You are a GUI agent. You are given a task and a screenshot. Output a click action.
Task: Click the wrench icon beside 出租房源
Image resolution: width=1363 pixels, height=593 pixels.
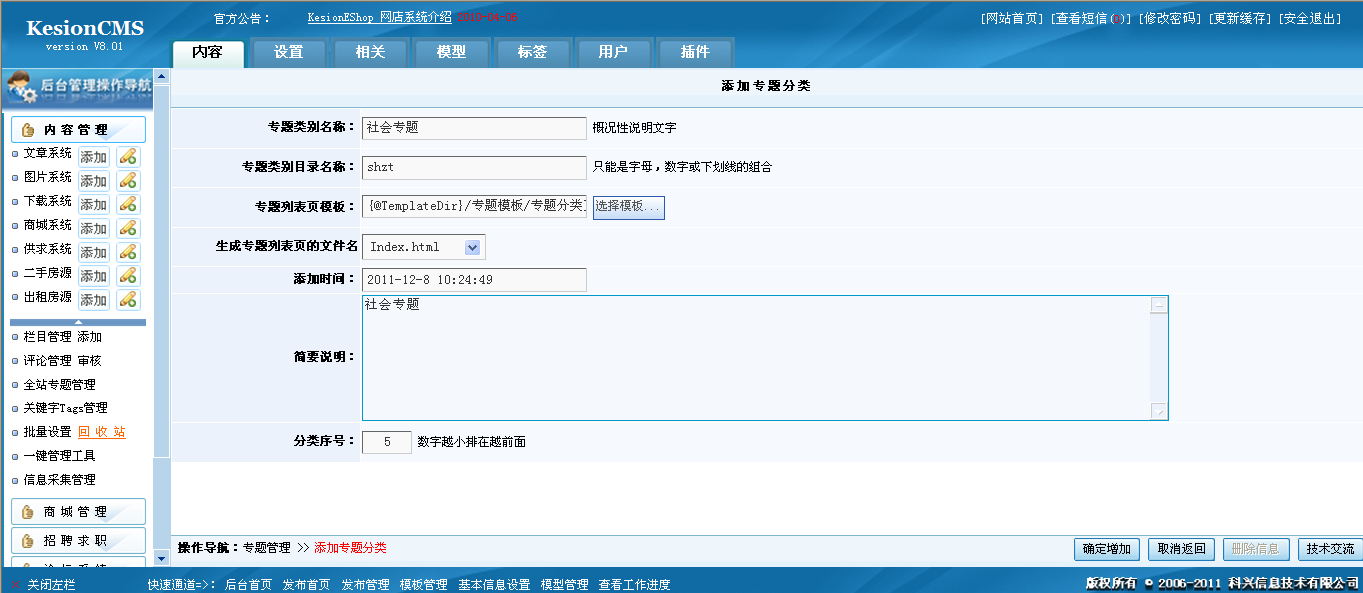(128, 300)
